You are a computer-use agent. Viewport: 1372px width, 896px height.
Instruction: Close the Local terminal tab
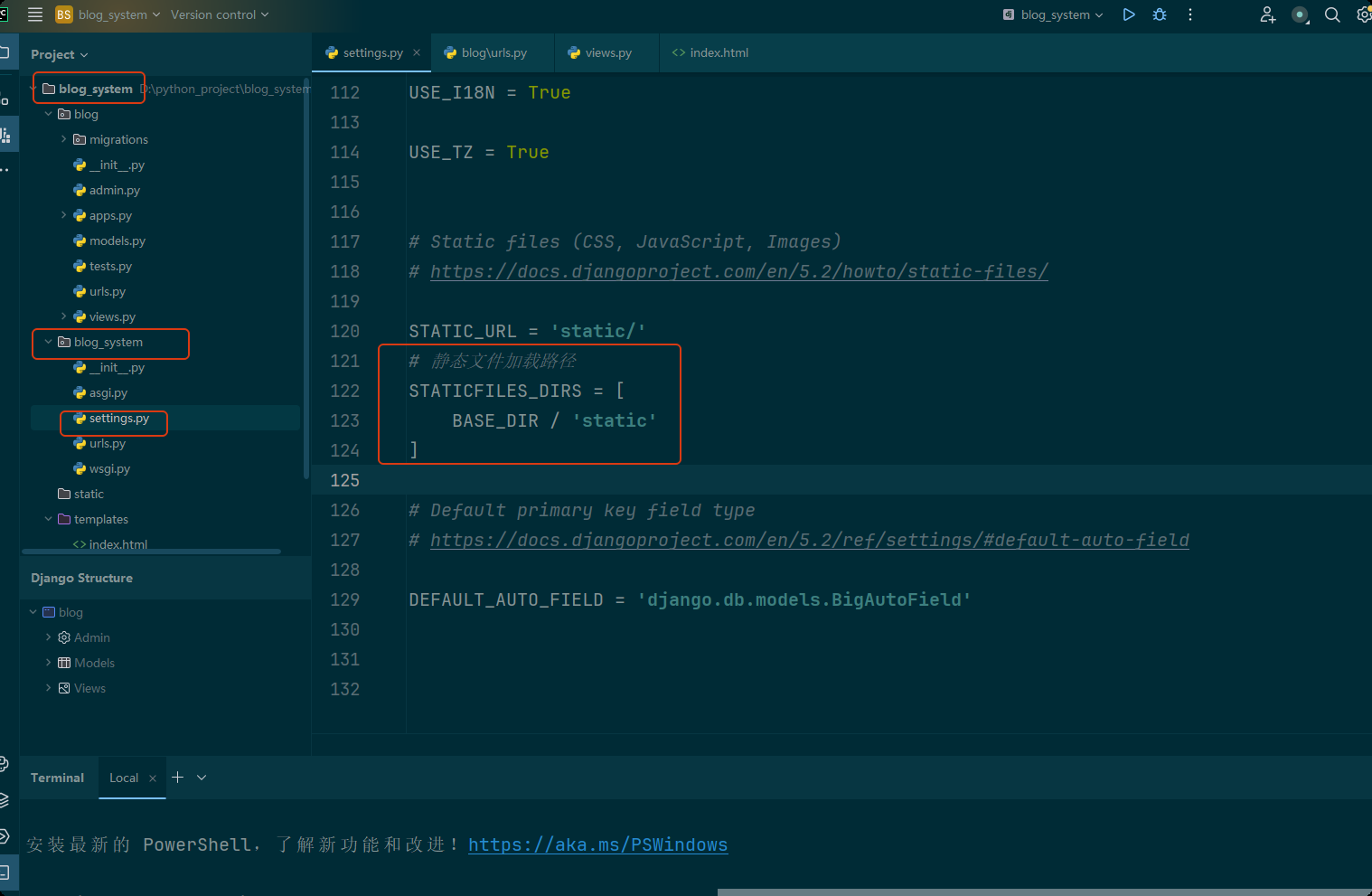[153, 778]
